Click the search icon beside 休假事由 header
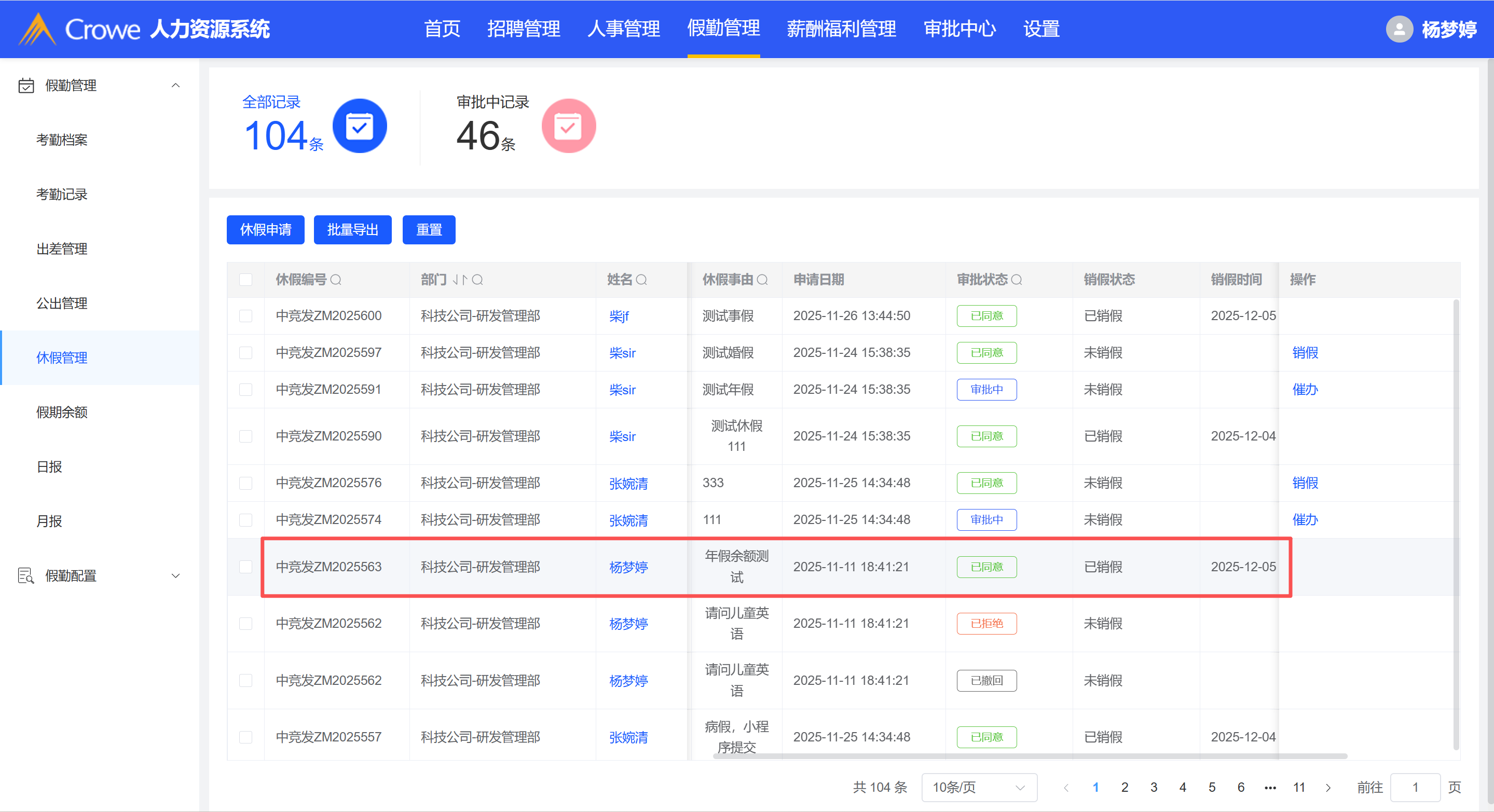The image size is (1494, 812). [x=762, y=280]
